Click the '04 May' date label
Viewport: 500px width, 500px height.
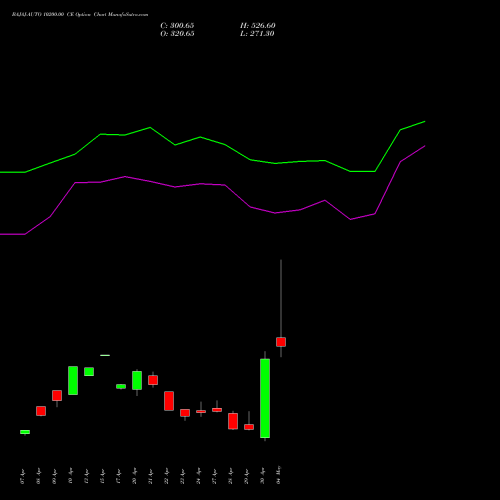click(x=278, y=475)
